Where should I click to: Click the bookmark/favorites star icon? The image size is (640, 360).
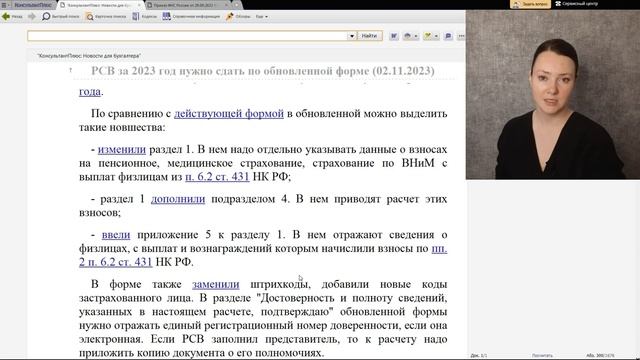[427, 36]
